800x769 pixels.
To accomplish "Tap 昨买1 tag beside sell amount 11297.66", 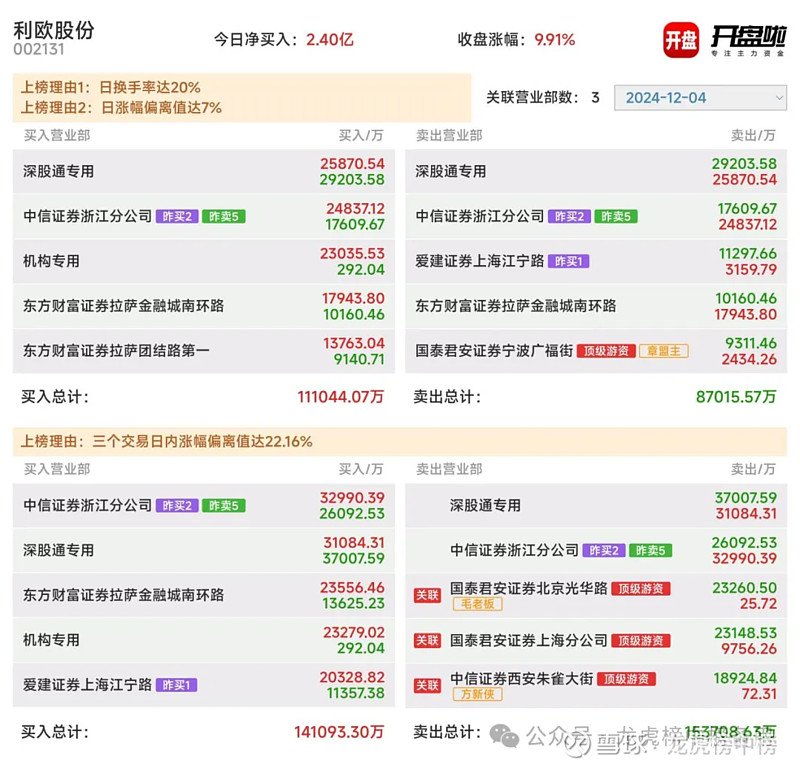I will [568, 262].
